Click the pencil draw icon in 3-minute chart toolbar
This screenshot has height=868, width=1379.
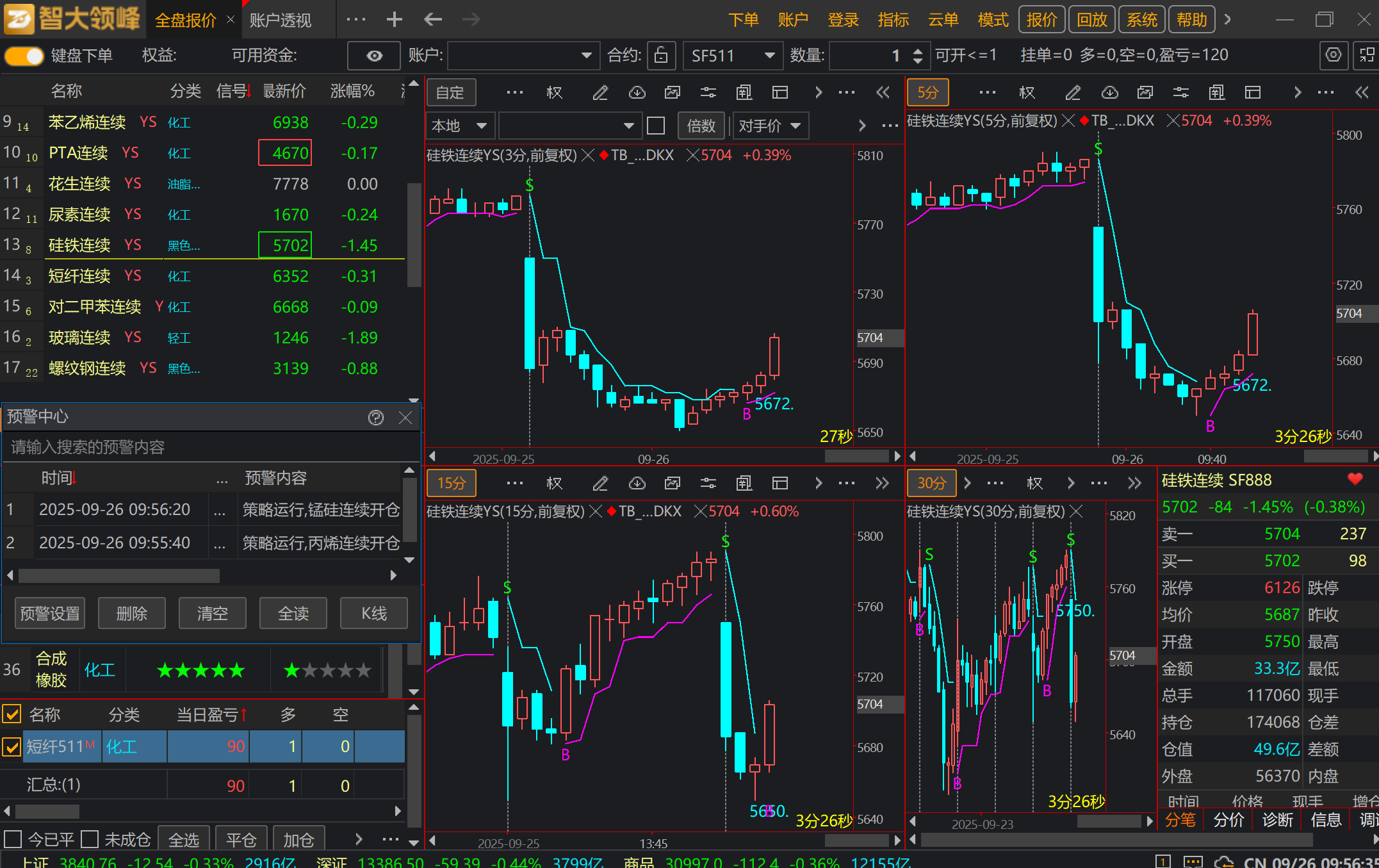pyautogui.click(x=600, y=93)
